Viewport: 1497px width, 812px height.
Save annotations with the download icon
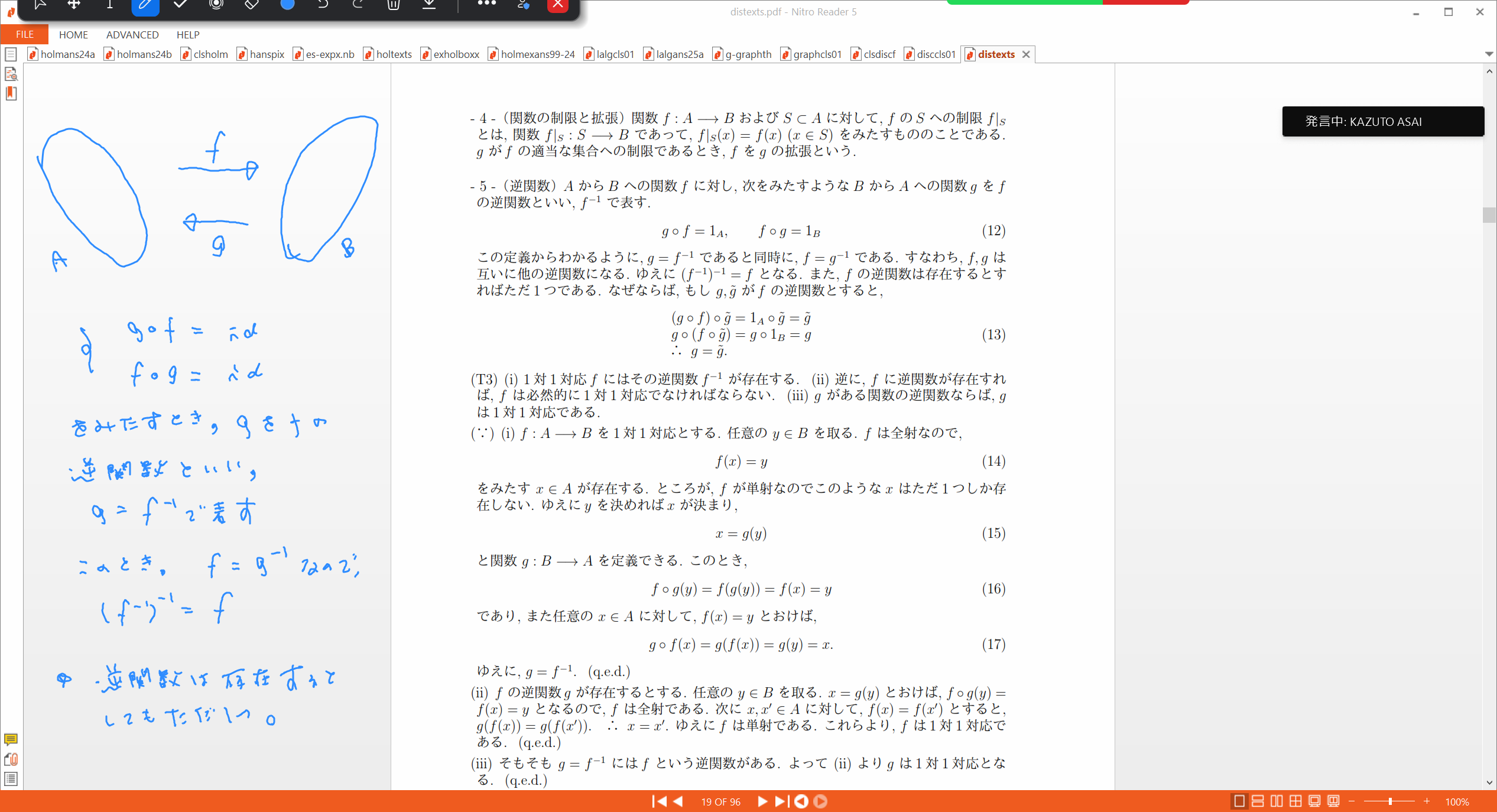coord(429,5)
